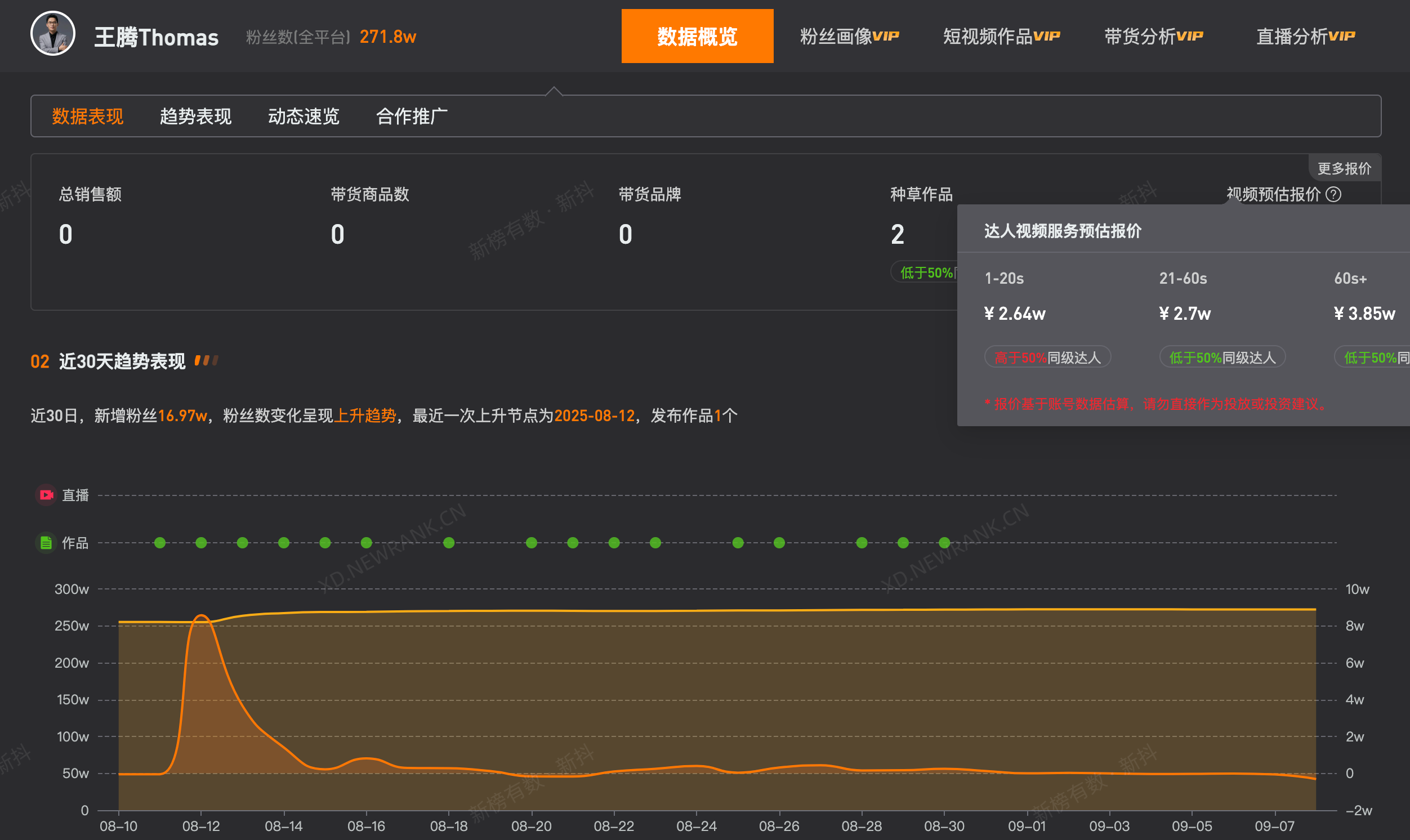Select the 合作推广 tab

tap(412, 116)
